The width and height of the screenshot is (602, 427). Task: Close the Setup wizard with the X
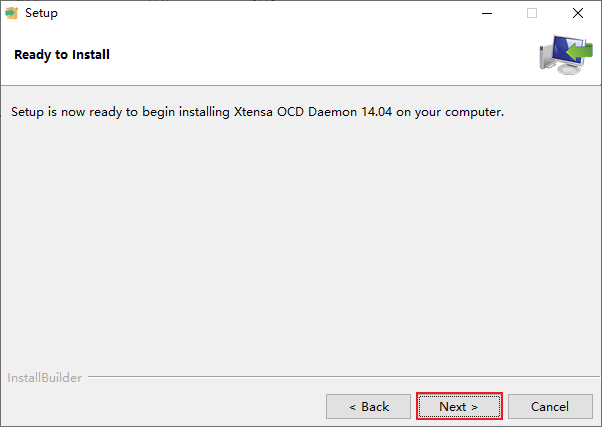[577, 13]
